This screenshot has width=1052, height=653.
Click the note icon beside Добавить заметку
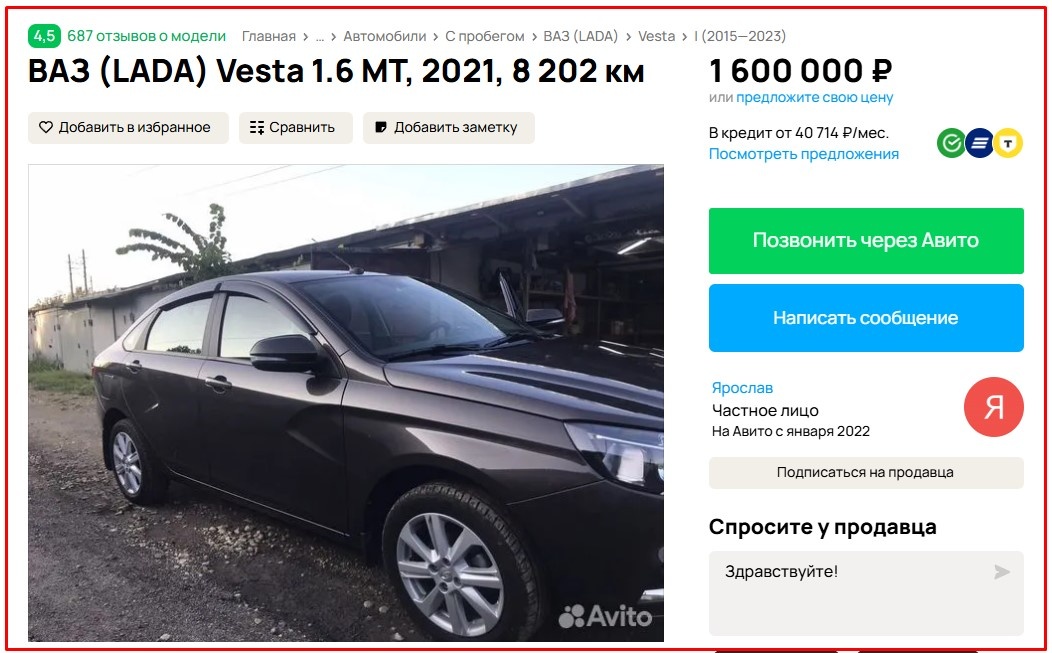coord(380,127)
